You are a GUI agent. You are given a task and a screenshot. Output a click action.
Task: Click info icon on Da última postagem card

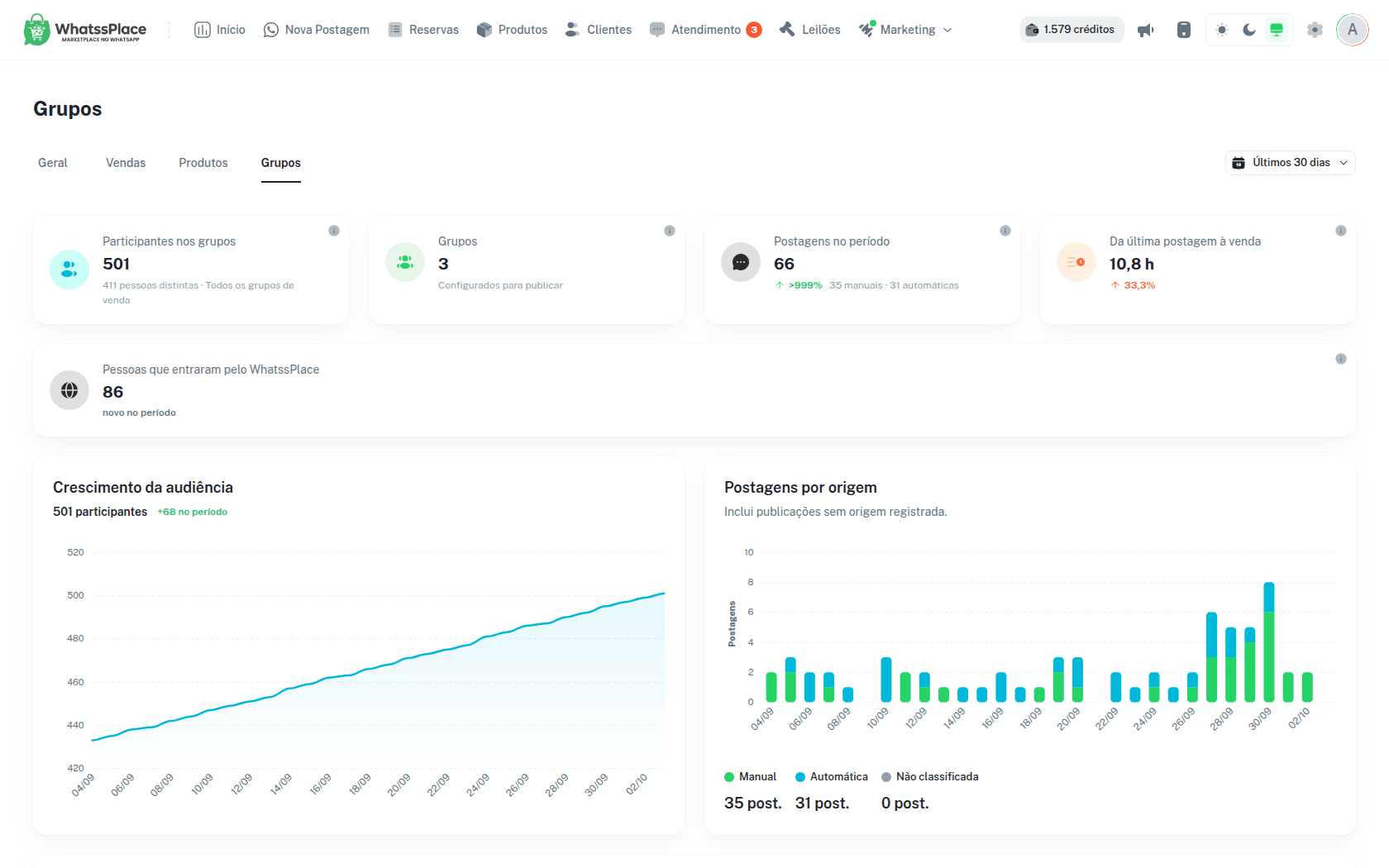(1341, 231)
